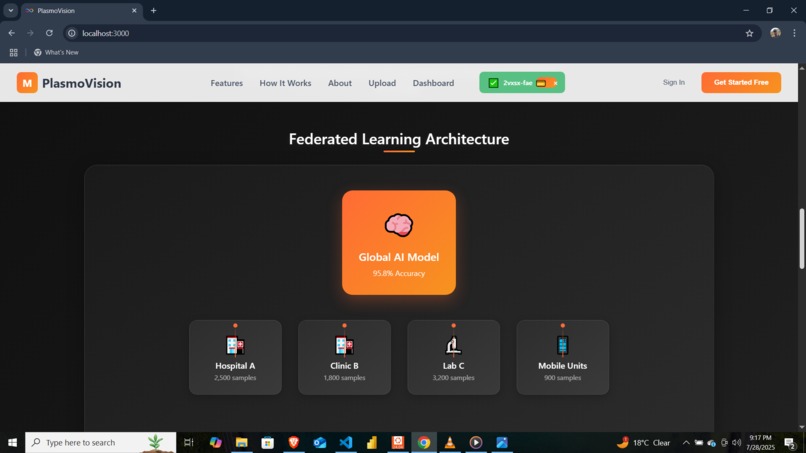Select the Mobile Units node card
806x453 pixels.
562,357
